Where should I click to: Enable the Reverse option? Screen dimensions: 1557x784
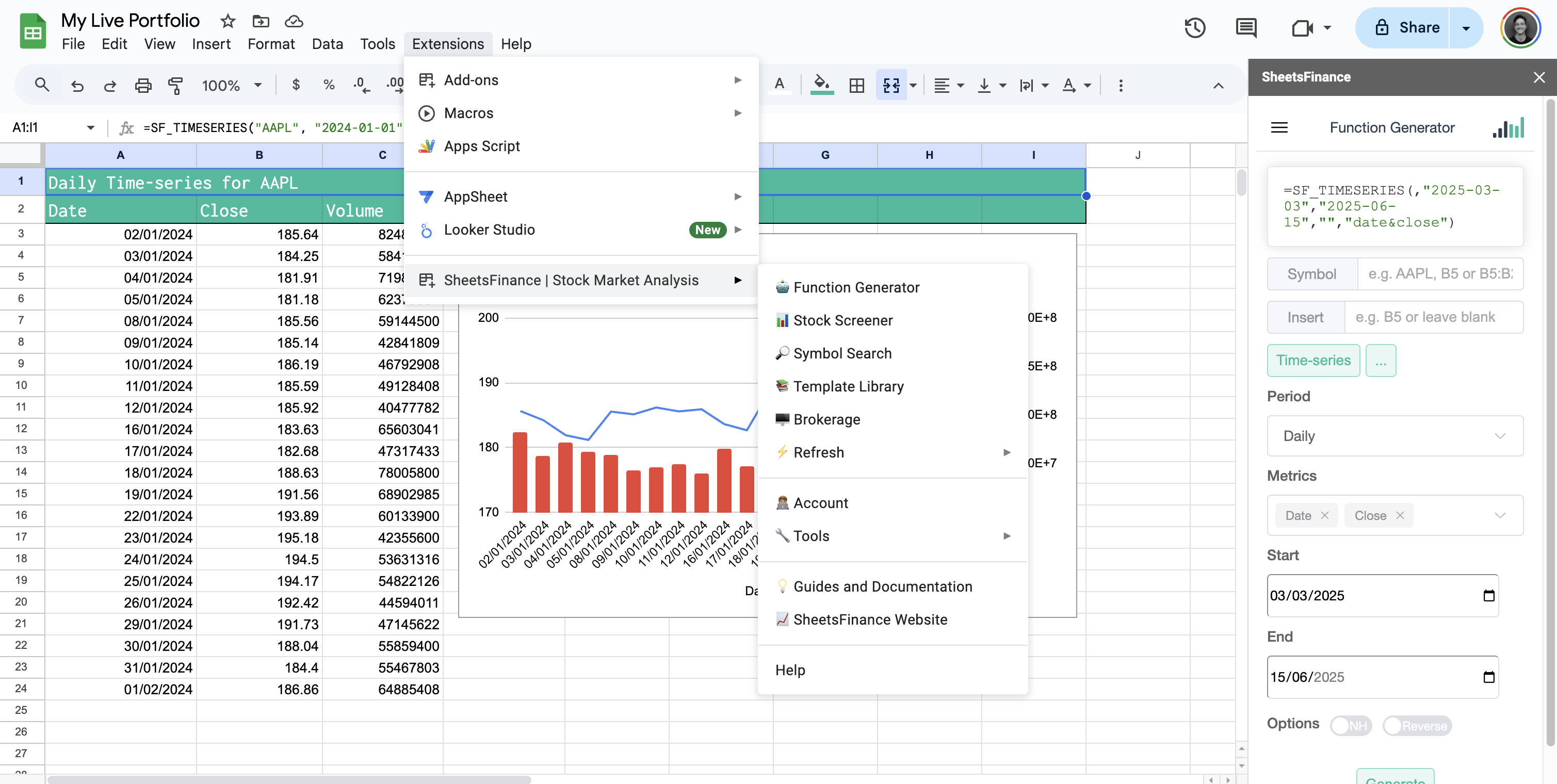[1417, 726]
